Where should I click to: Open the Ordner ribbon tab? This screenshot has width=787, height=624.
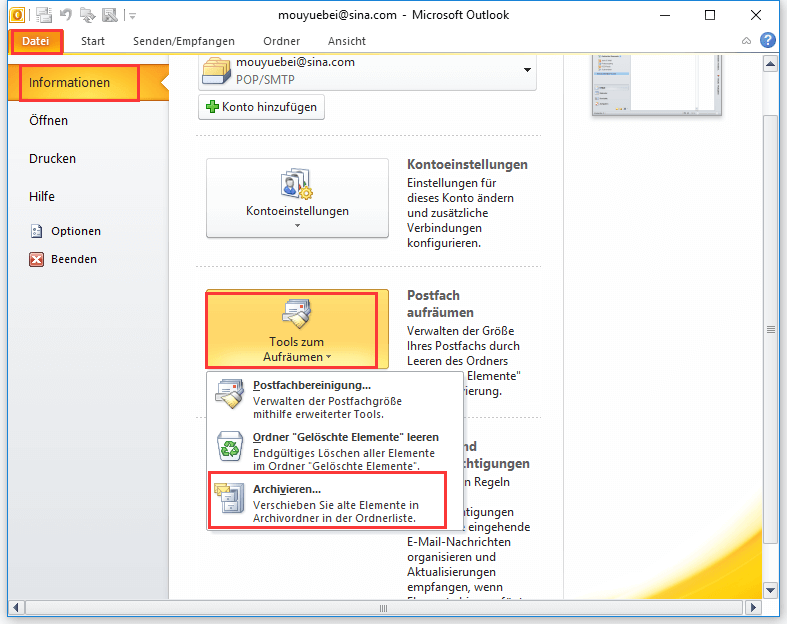point(282,41)
